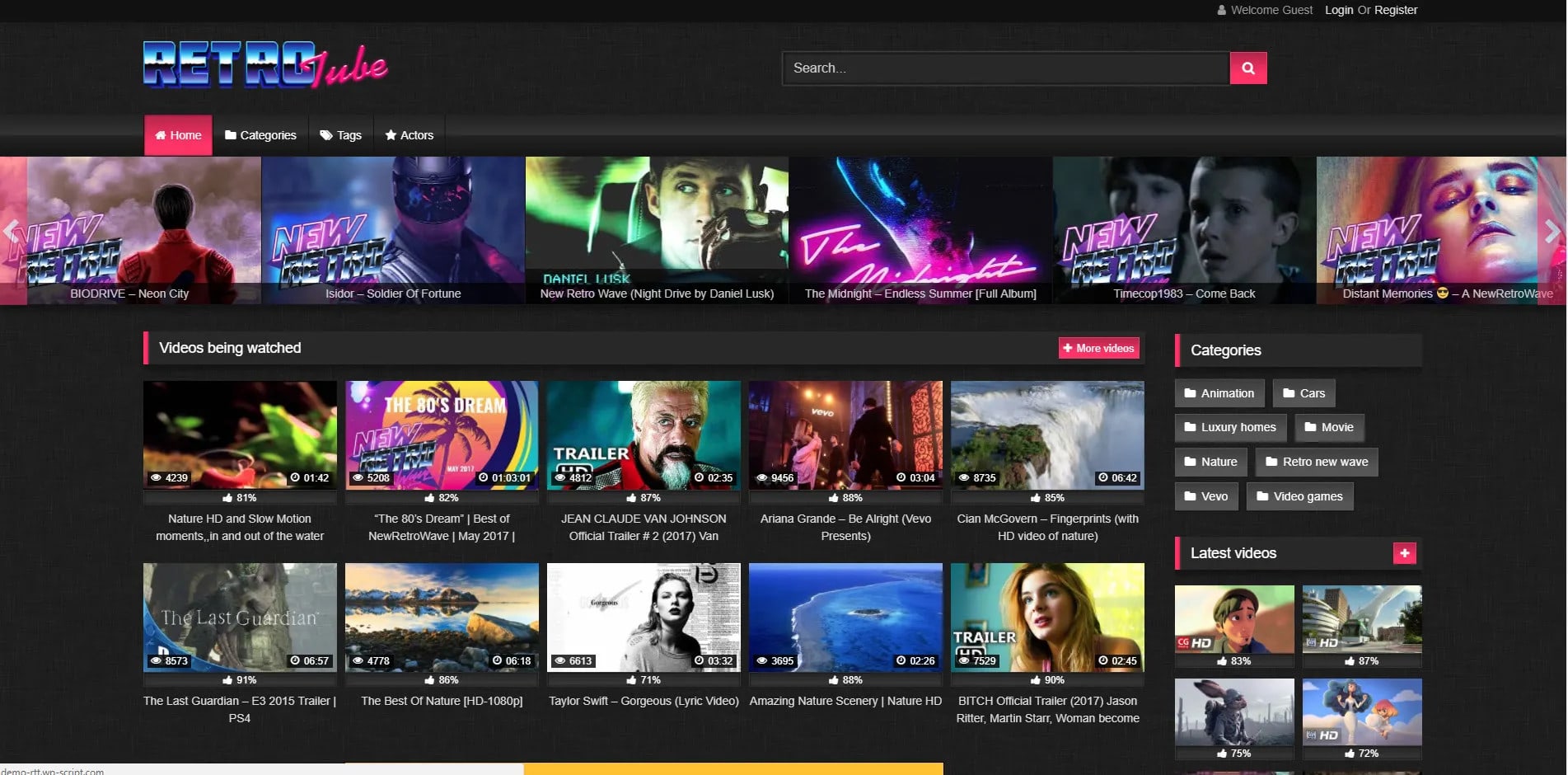Open The Best Of Nature thumbnail
Screen dimensions: 1568x775
(x=442, y=618)
